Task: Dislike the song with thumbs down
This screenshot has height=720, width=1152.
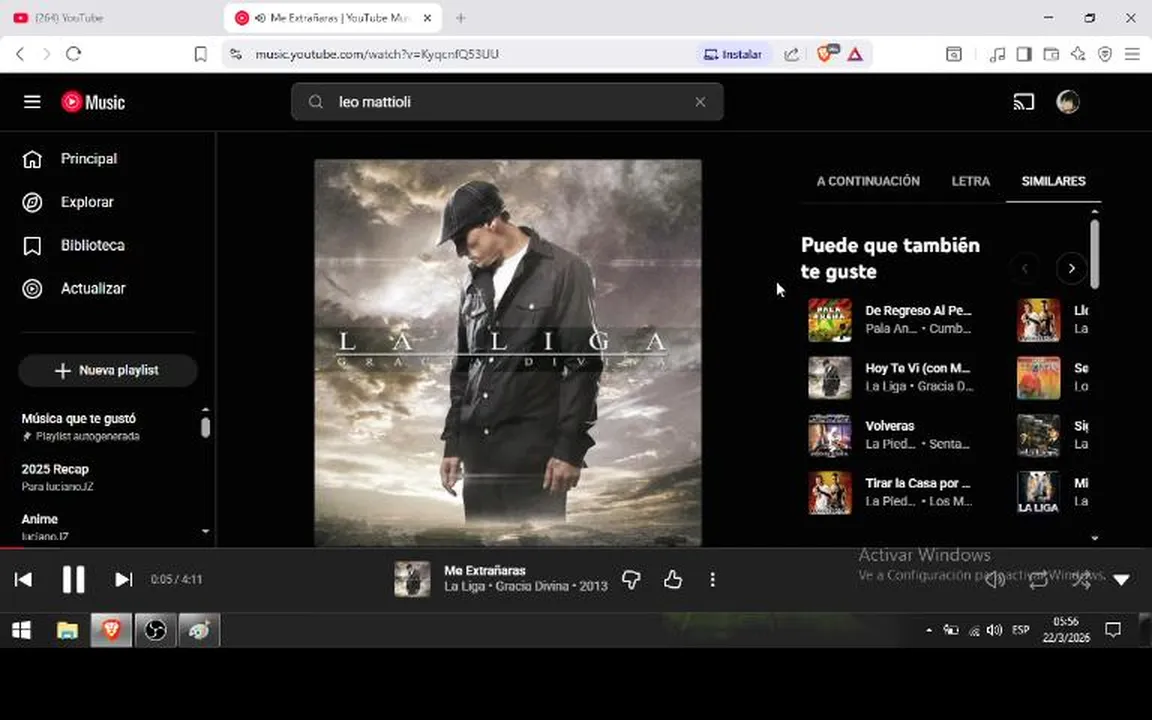Action: click(x=631, y=580)
